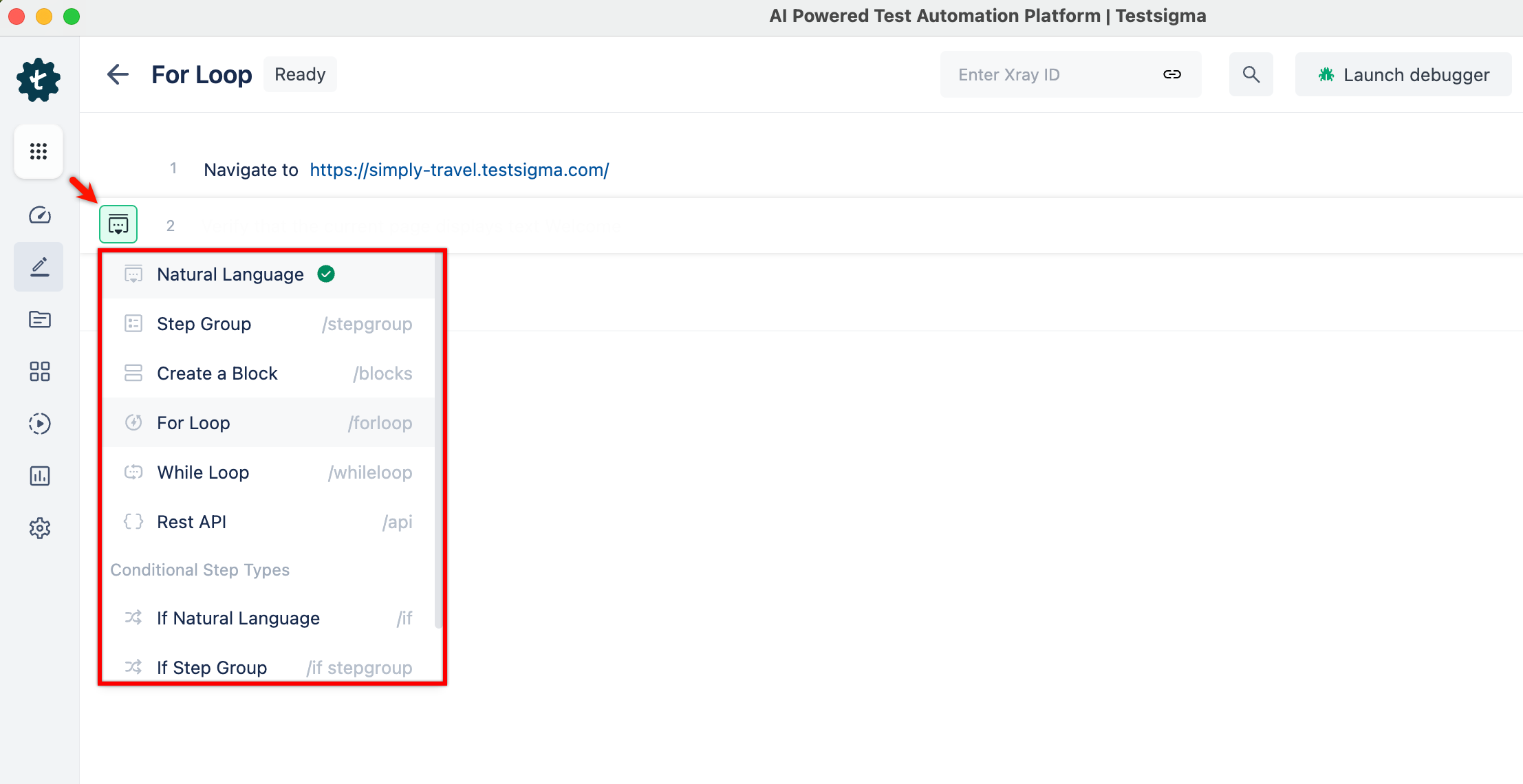Click the If Natural Language shuffle icon
The image size is (1523, 784).
pos(133,618)
